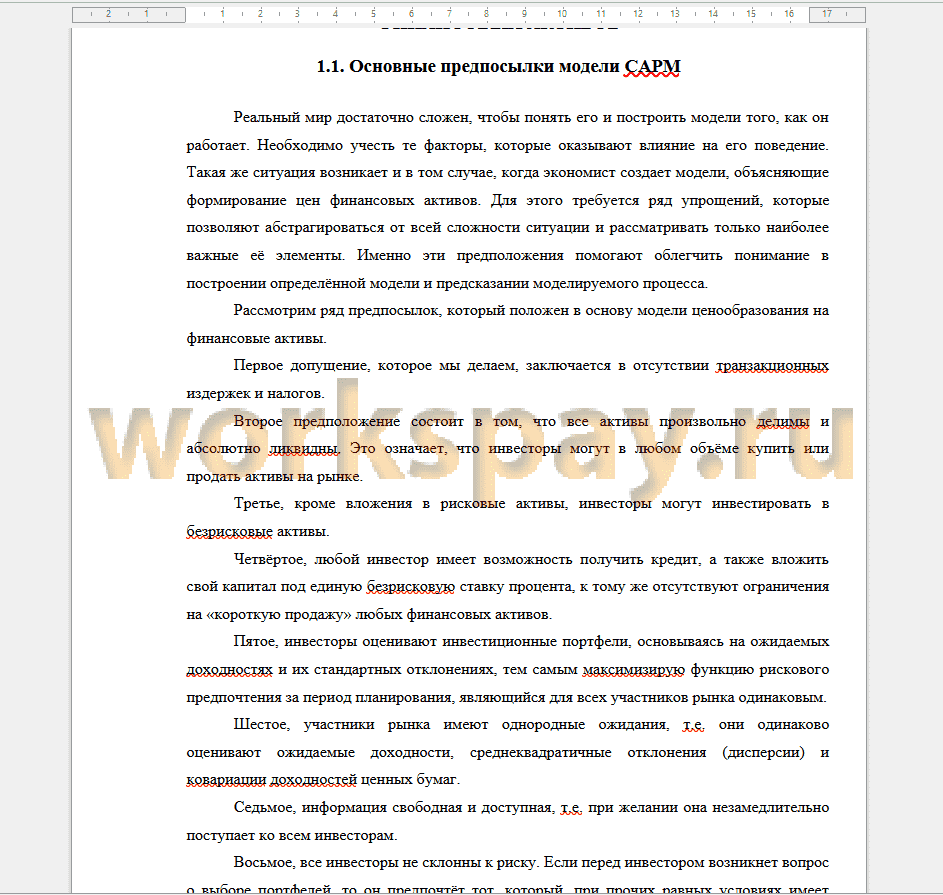Click the quoted phrase "короткую продажу"

[x=279, y=614]
